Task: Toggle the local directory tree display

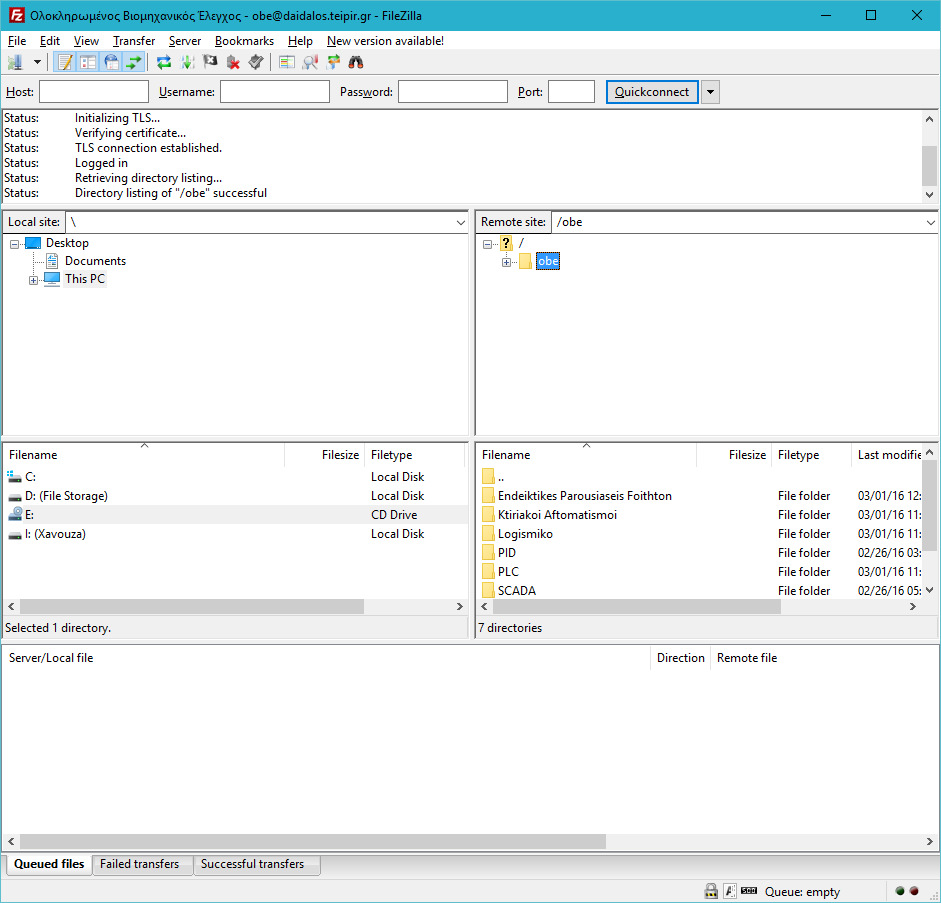Action: click(88, 62)
